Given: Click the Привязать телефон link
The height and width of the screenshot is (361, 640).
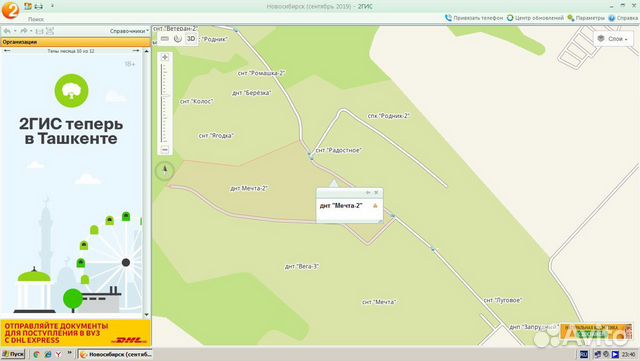Looking at the screenshot, I should 474,18.
